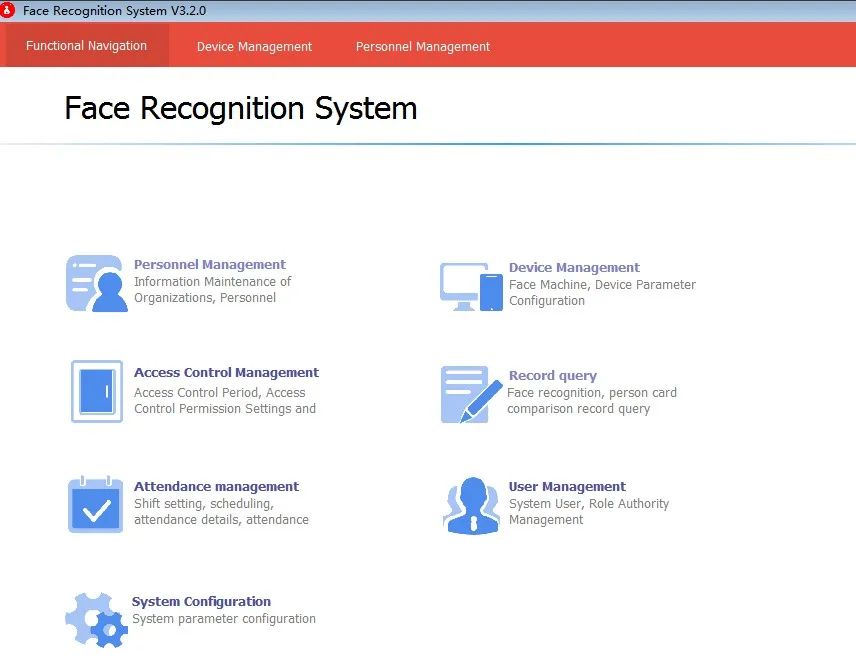
Task: Open the System Configuration title link
Action: (201, 602)
